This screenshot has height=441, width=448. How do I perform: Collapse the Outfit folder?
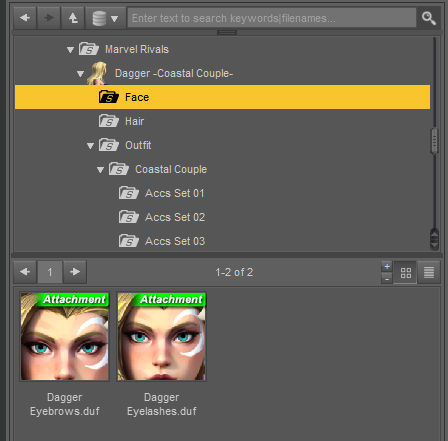coord(90,146)
